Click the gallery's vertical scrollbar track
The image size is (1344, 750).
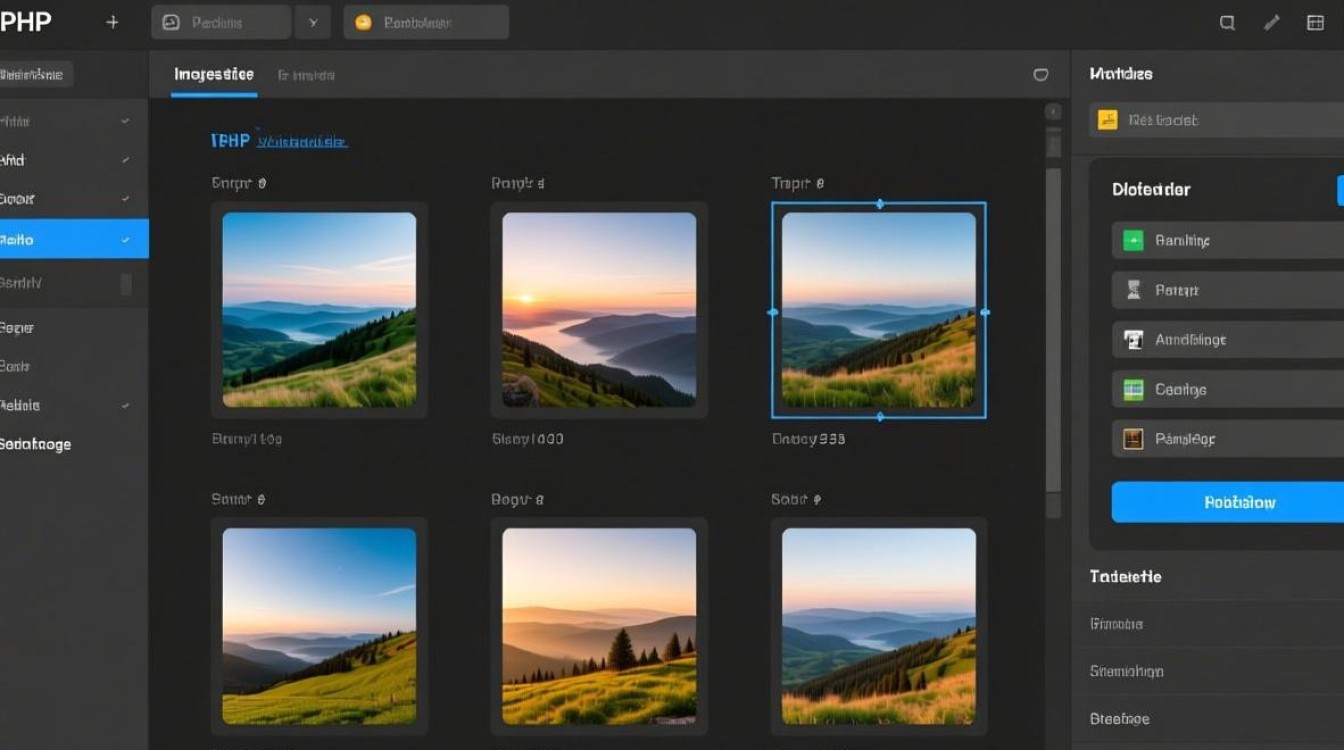1053,330
